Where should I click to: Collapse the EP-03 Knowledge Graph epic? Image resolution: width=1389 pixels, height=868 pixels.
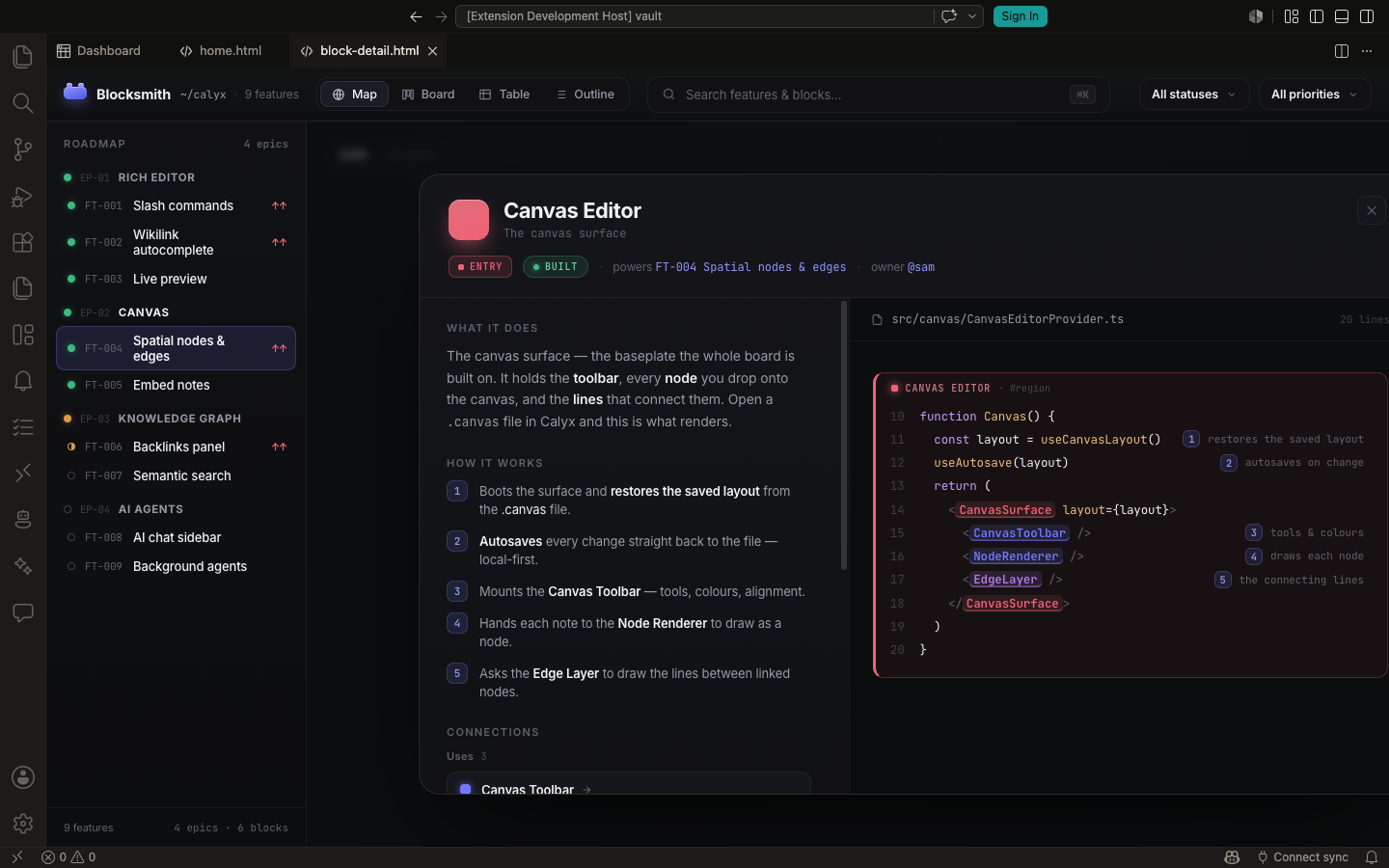click(x=176, y=419)
